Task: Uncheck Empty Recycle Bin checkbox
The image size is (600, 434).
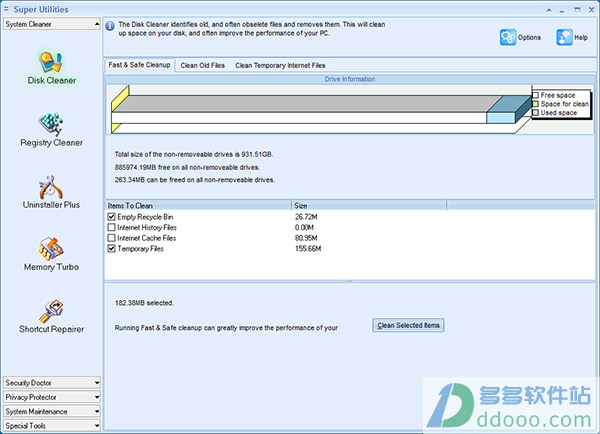Action: [111, 217]
